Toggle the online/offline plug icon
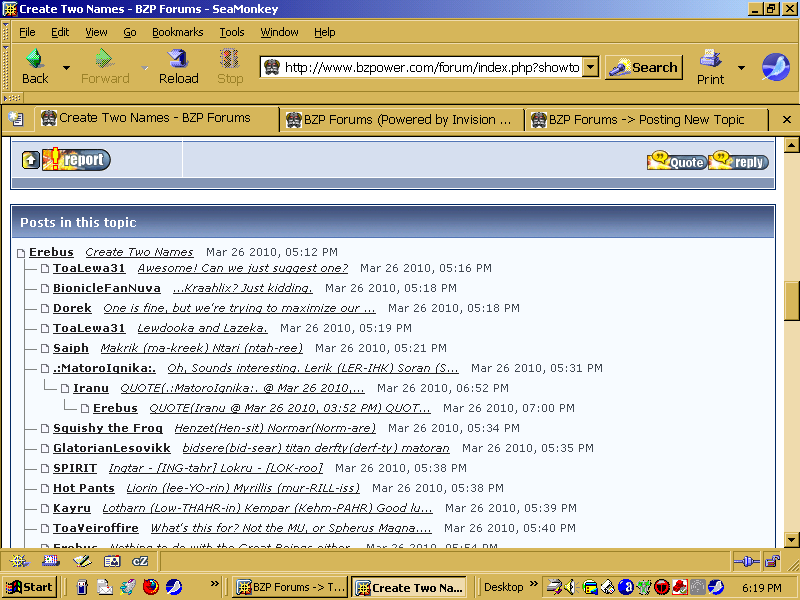The height and width of the screenshot is (600, 800). [x=746, y=562]
